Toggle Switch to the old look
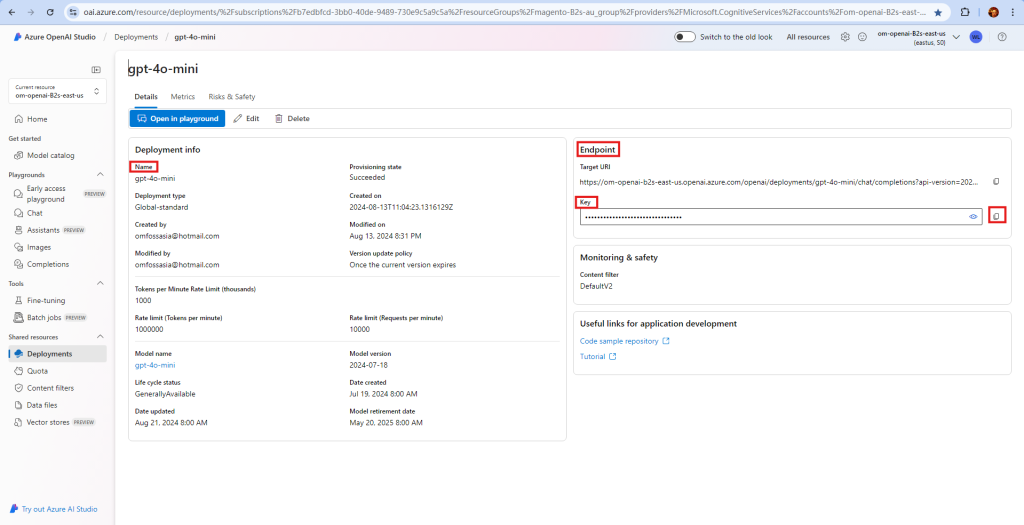Image resolution: width=1024 pixels, height=525 pixels. pos(685,37)
